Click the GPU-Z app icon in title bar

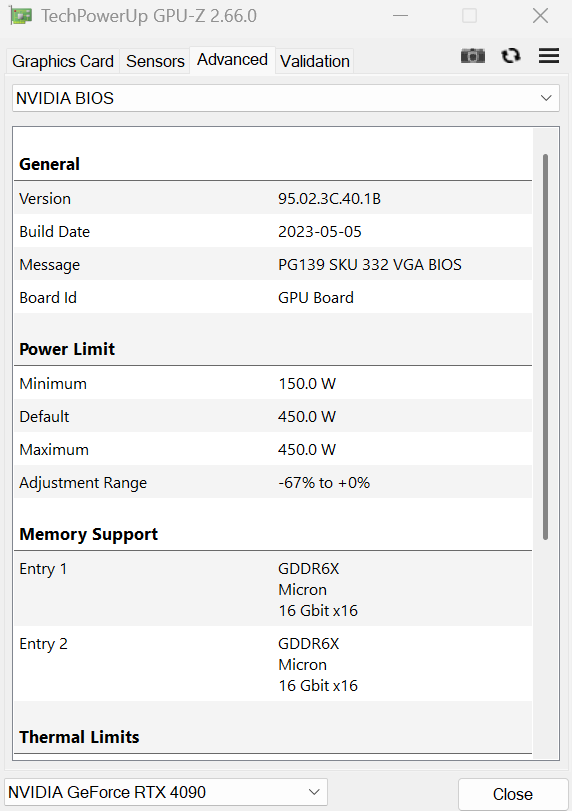click(x=21, y=16)
